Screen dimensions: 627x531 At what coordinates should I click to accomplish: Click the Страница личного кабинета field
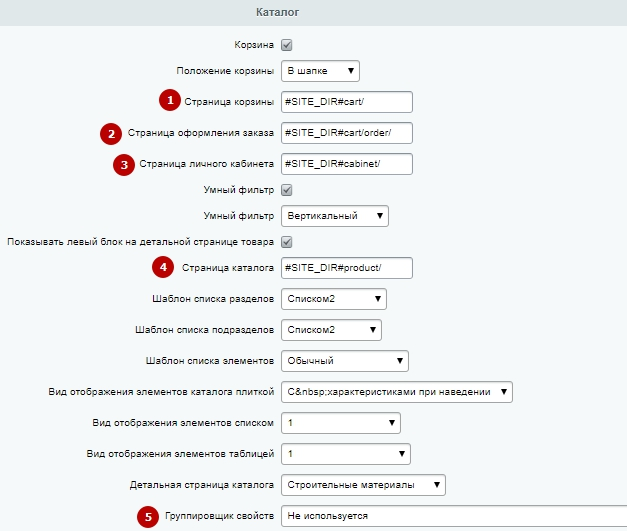pyautogui.click(x=347, y=164)
